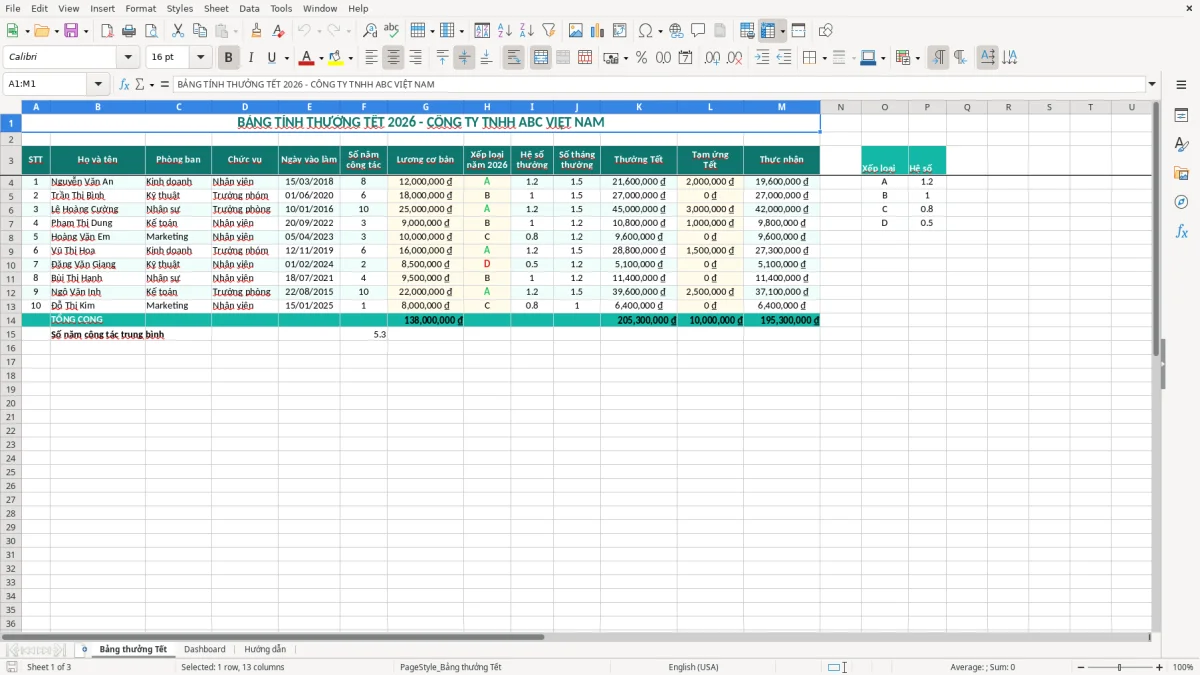The image size is (1200, 675).
Task: Open the Data menu
Action: tap(249, 8)
